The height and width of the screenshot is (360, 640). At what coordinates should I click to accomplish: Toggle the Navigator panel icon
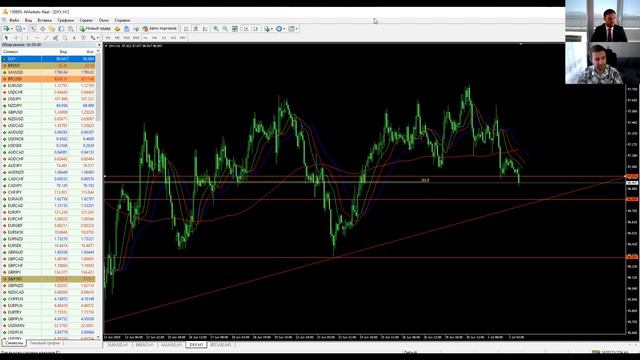[x=52, y=29]
